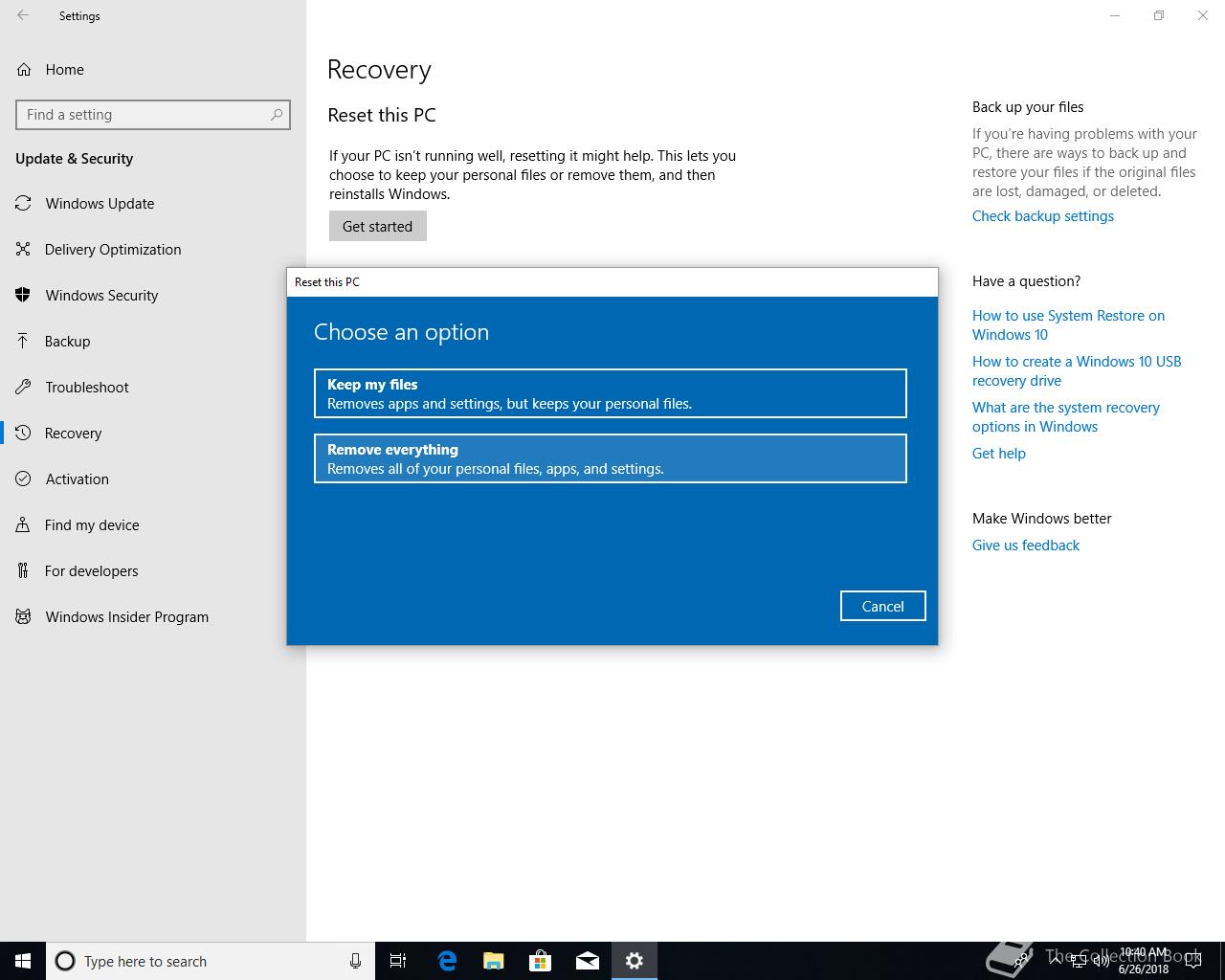Viewport: 1225px width, 980px height.
Task: Choose the Keep my files option
Action: [x=611, y=393]
